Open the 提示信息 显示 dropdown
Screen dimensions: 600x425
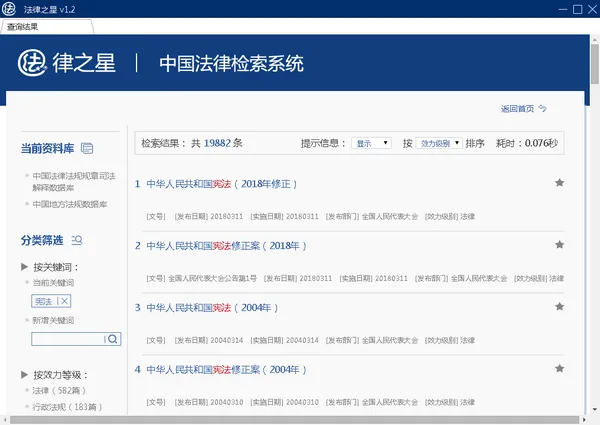[x=371, y=143]
